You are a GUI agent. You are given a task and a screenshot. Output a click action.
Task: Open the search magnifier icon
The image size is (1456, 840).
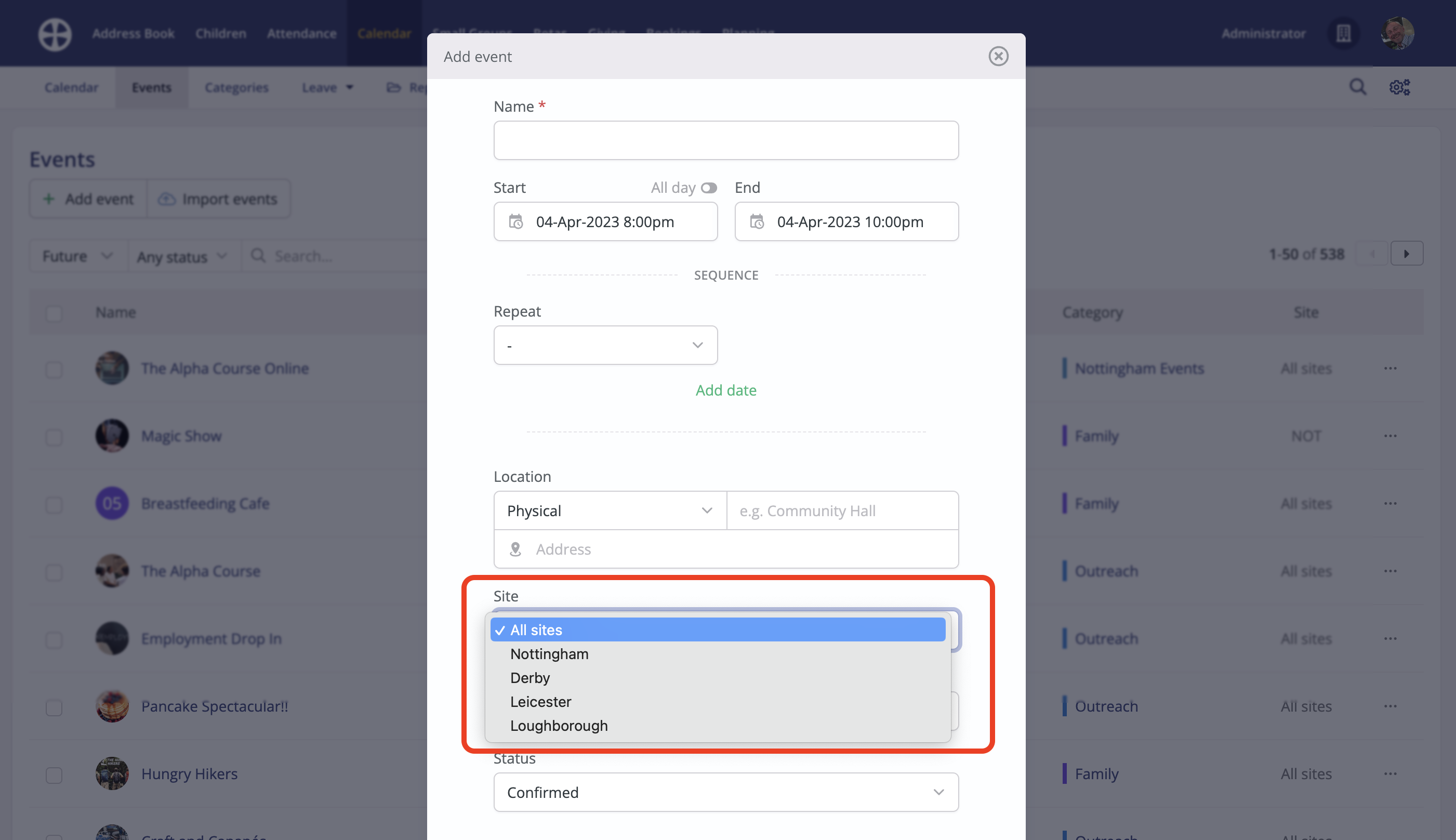coord(1357,87)
